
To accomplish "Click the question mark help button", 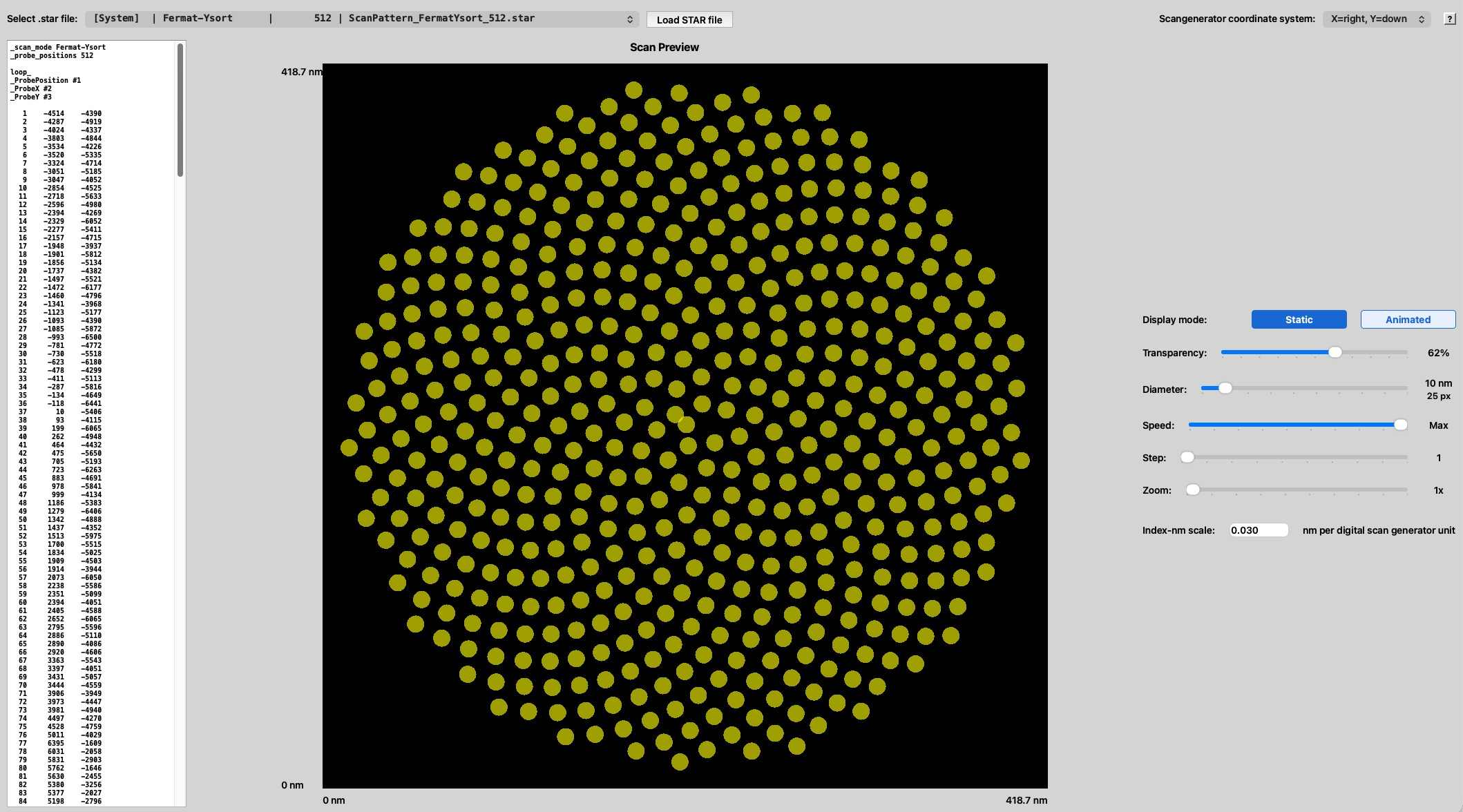I will 1449,19.
